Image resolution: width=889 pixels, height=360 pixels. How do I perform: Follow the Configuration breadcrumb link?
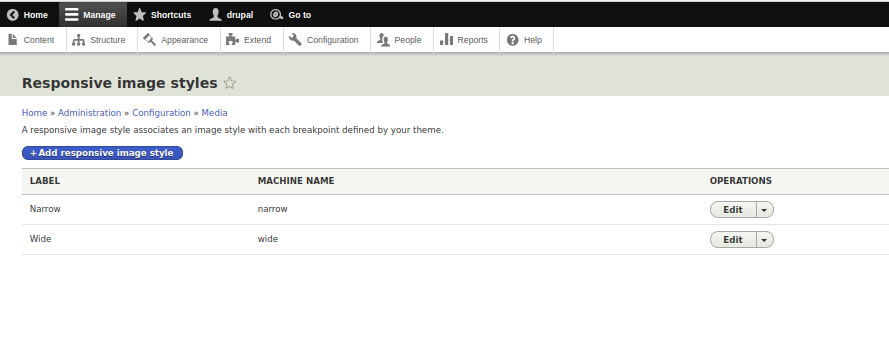coord(162,113)
